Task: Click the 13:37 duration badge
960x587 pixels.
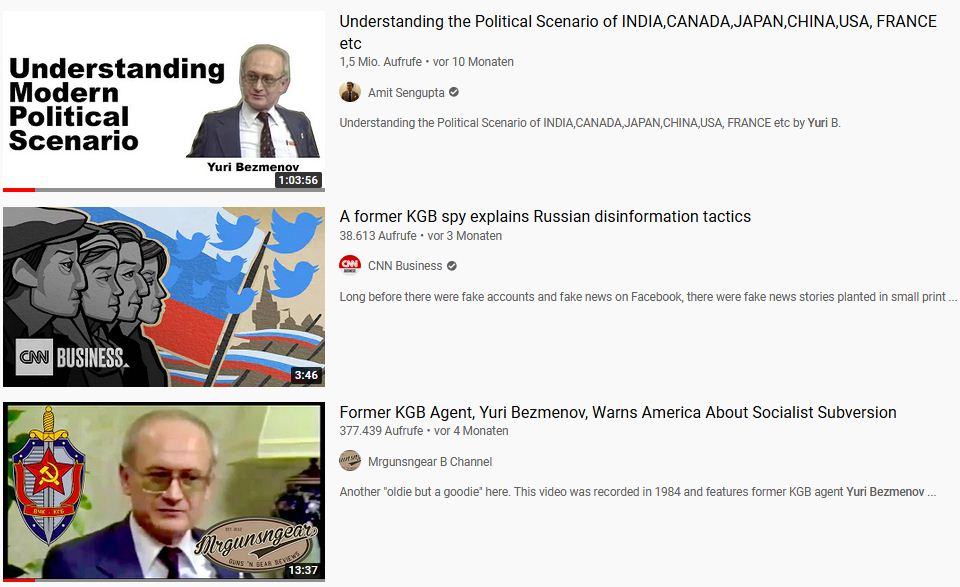Action: (x=303, y=570)
